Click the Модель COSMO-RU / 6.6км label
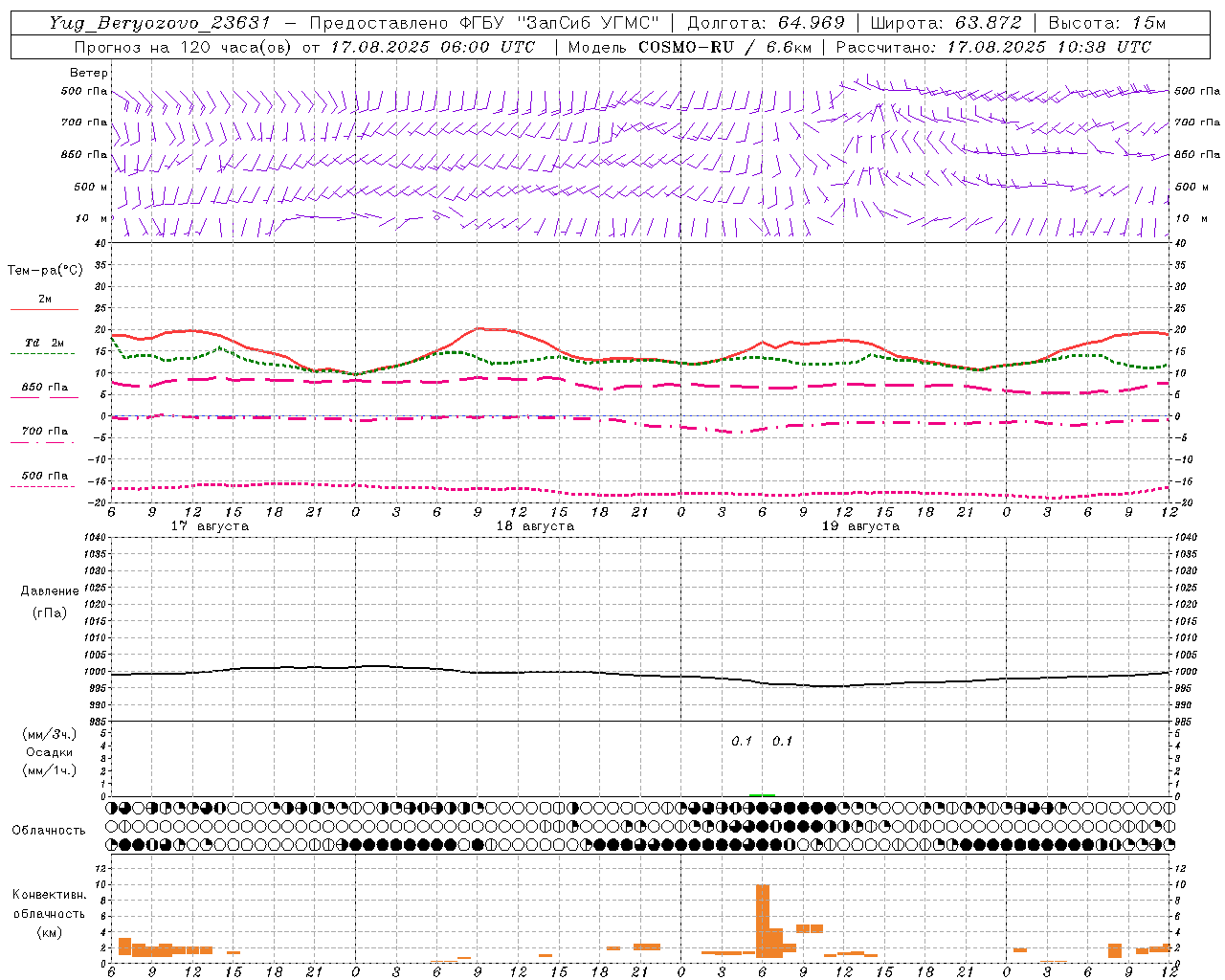 coord(688,47)
